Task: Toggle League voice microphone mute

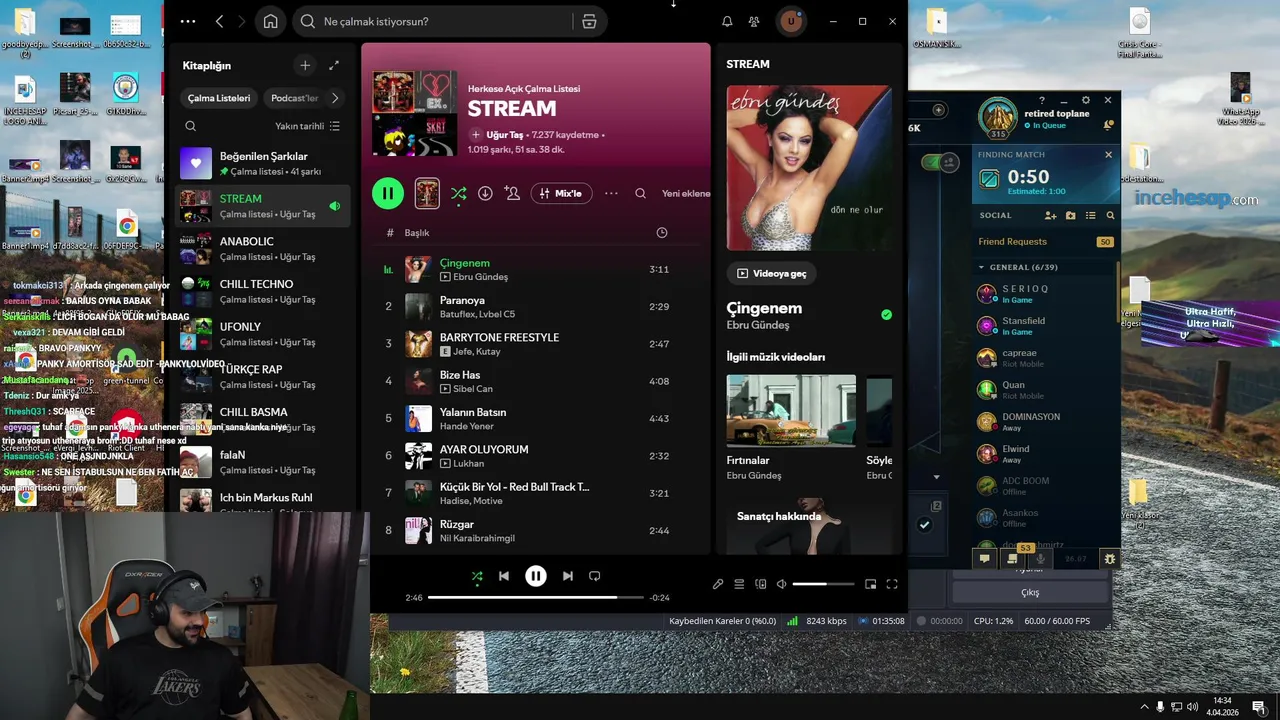Action: tap(1041, 559)
